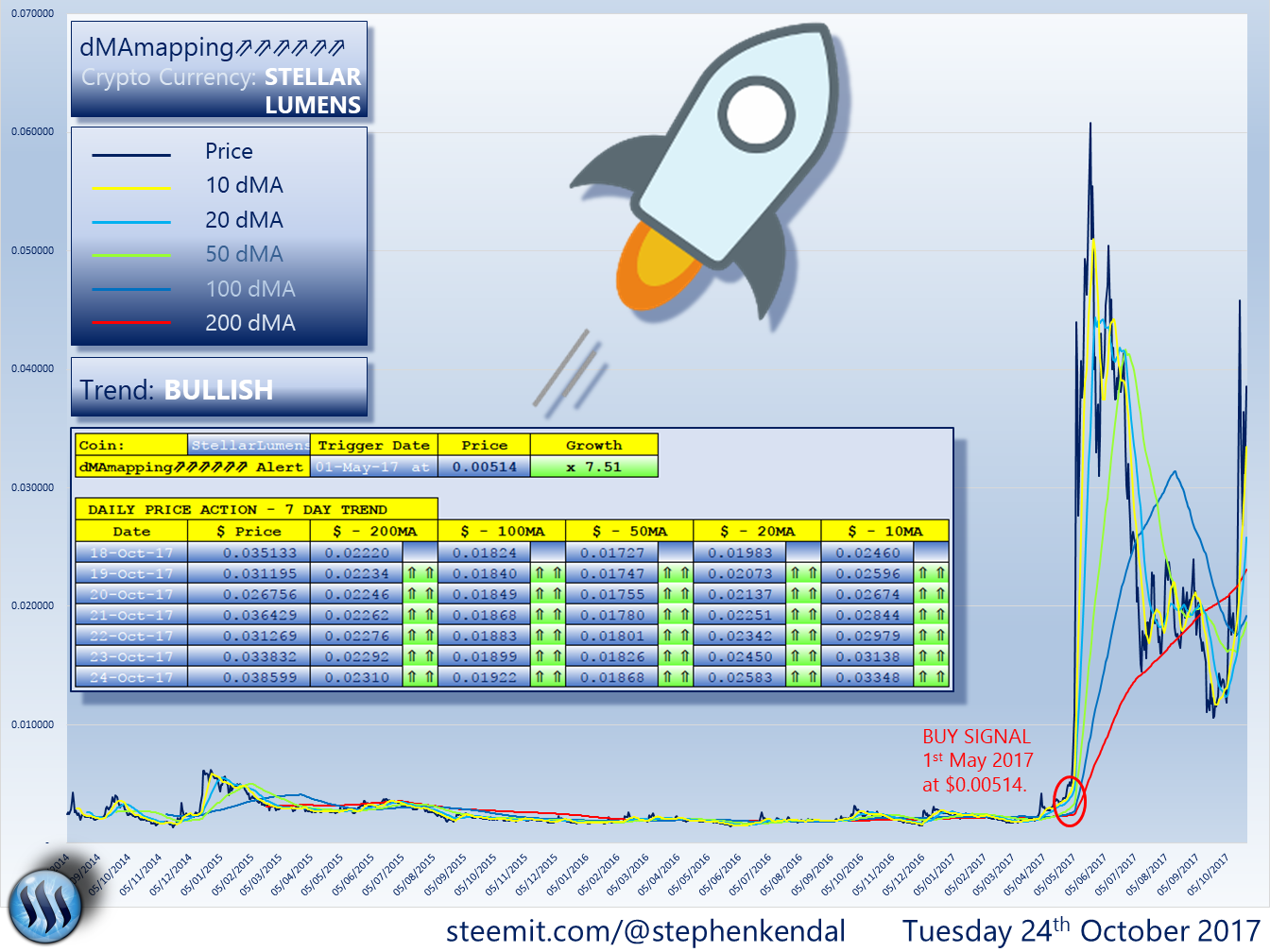Click the 'Trend: BULLISH' box
1270x952 pixels.
[219, 387]
